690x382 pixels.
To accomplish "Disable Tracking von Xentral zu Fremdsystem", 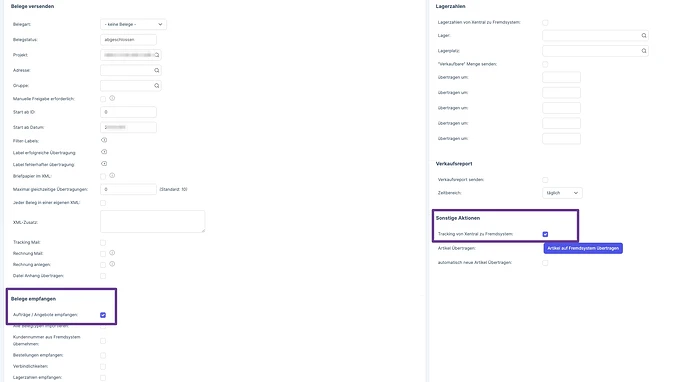I will [545, 234].
